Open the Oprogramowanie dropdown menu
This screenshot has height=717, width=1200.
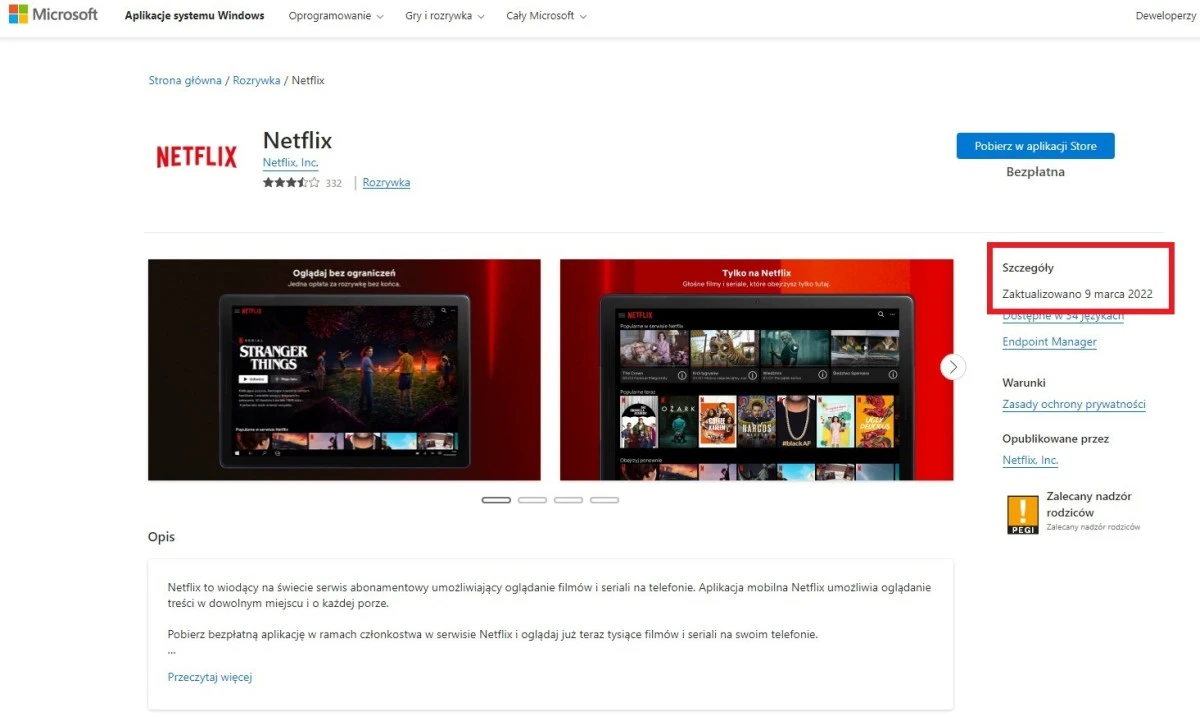(335, 15)
